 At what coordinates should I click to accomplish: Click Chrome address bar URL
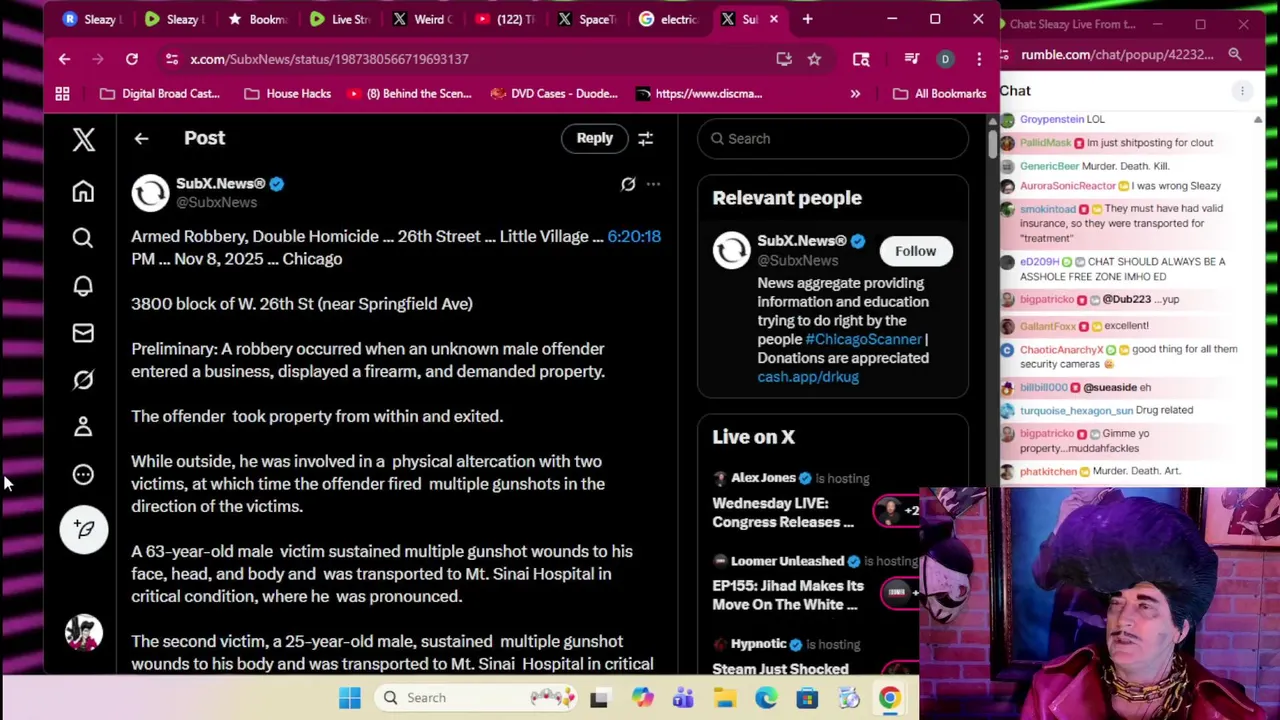(x=329, y=59)
